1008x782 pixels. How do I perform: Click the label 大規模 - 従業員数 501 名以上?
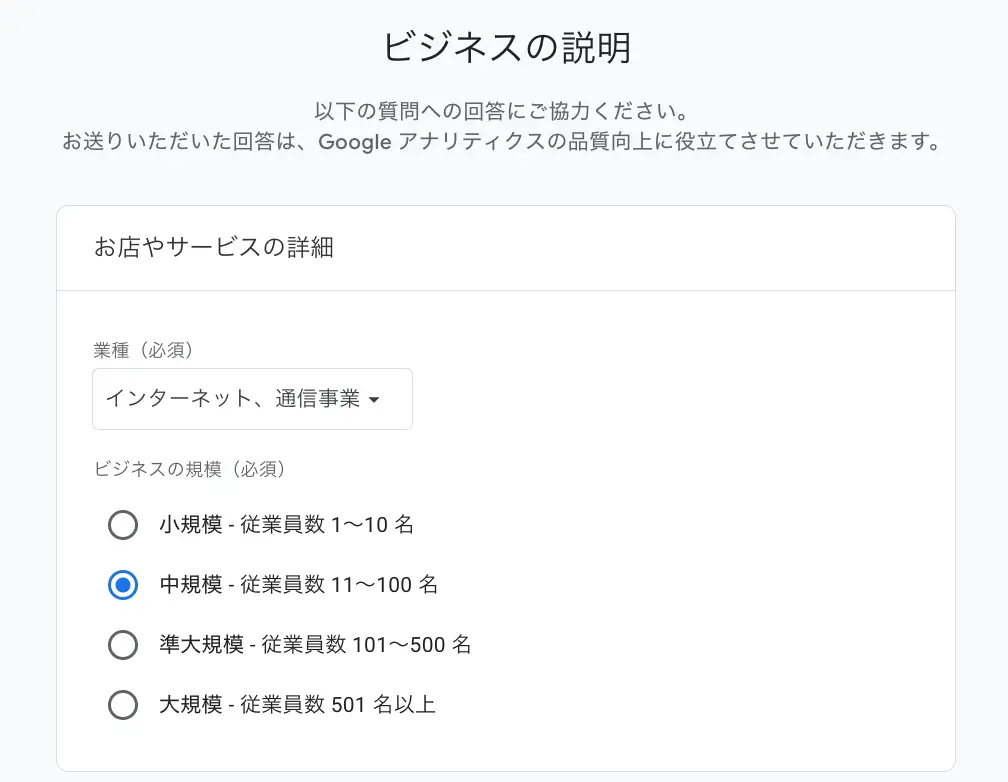[x=298, y=704]
